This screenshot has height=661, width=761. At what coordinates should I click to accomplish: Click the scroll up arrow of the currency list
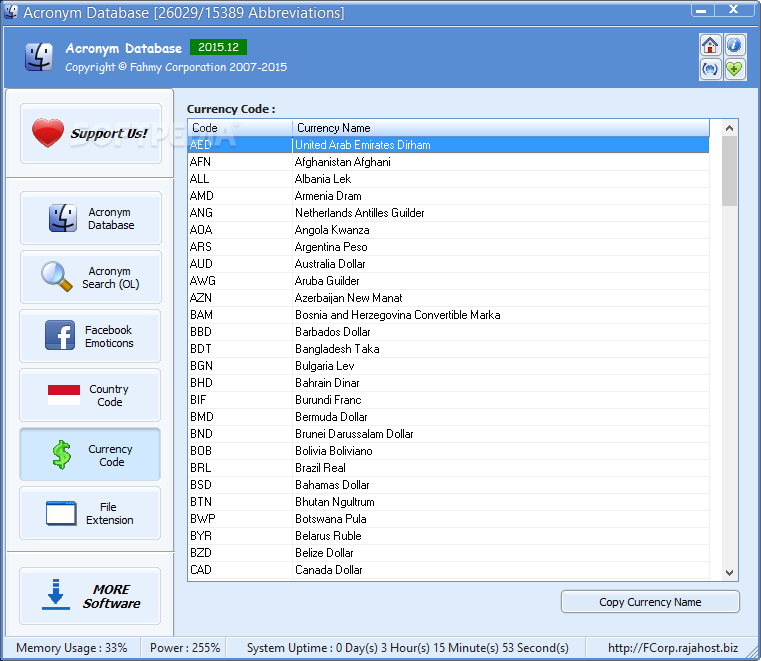[729, 128]
